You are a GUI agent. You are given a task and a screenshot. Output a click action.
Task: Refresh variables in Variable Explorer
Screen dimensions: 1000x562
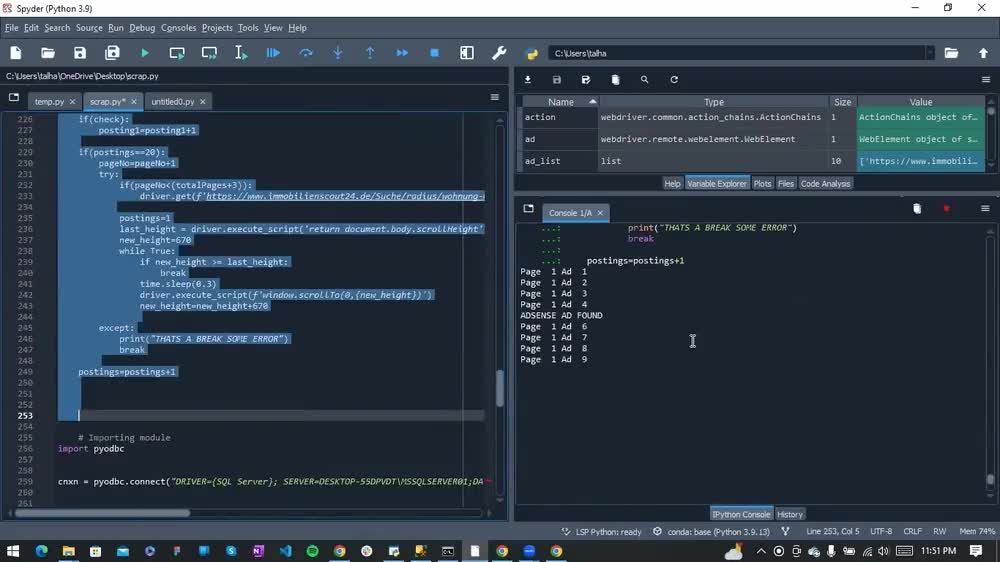(x=674, y=80)
